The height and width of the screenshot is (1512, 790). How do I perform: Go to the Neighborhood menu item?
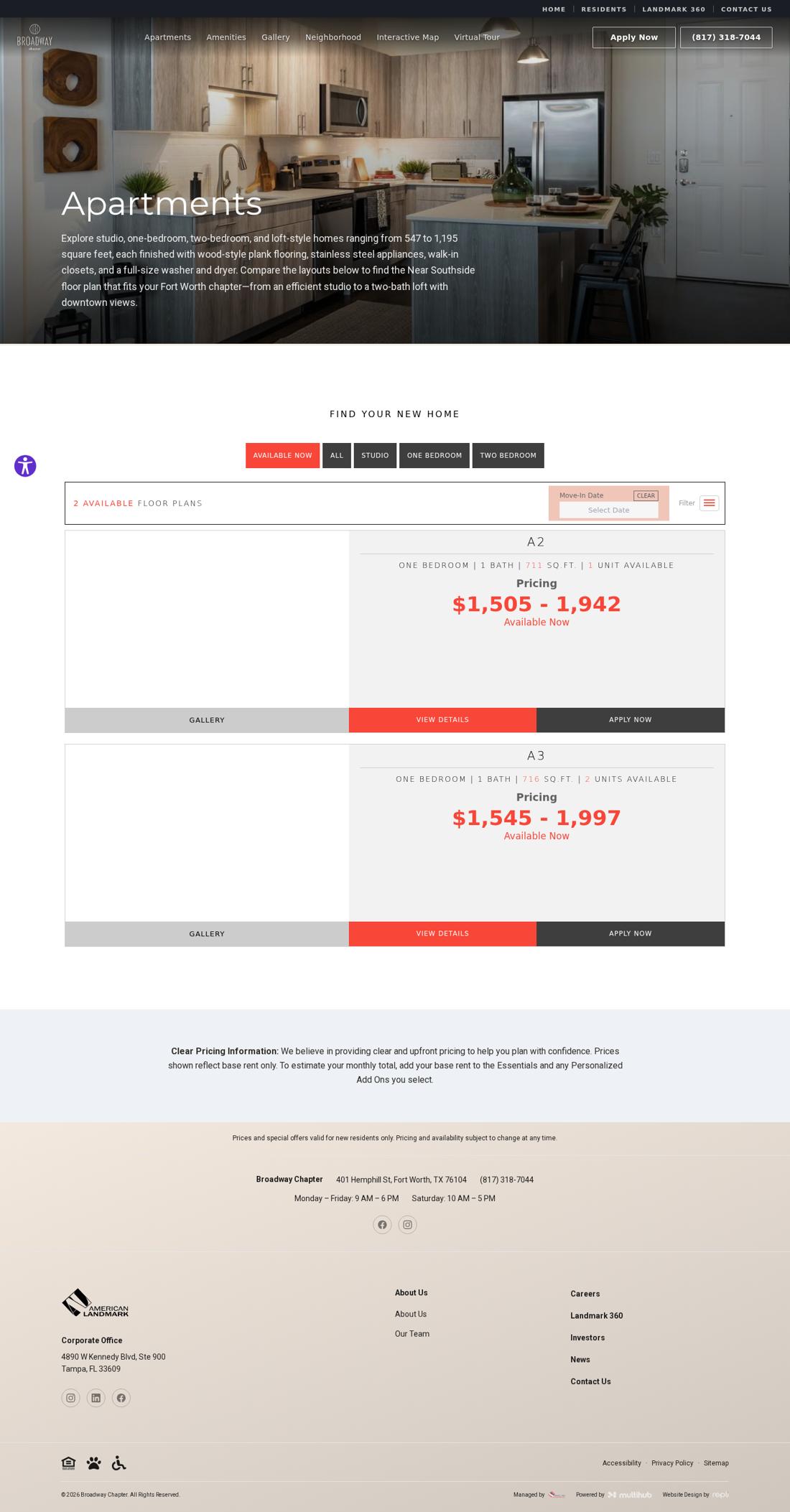click(333, 37)
